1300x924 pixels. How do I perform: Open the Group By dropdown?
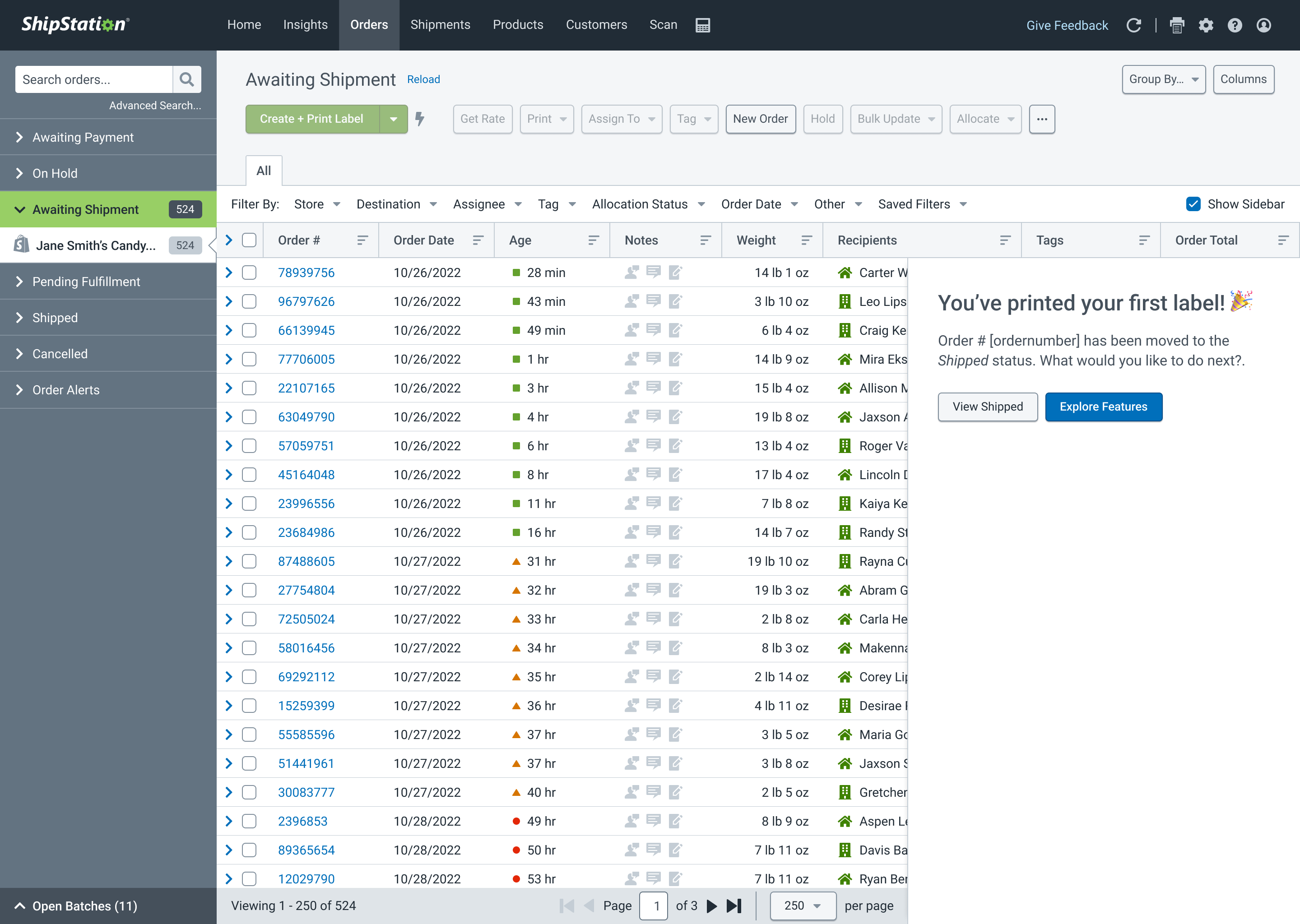coord(1163,79)
